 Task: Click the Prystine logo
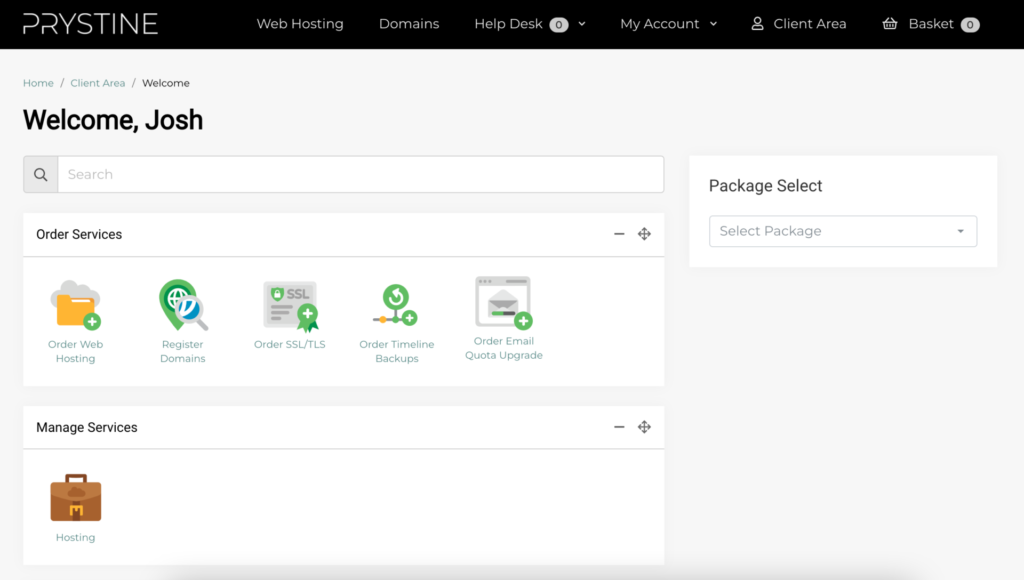pyautogui.click(x=90, y=23)
